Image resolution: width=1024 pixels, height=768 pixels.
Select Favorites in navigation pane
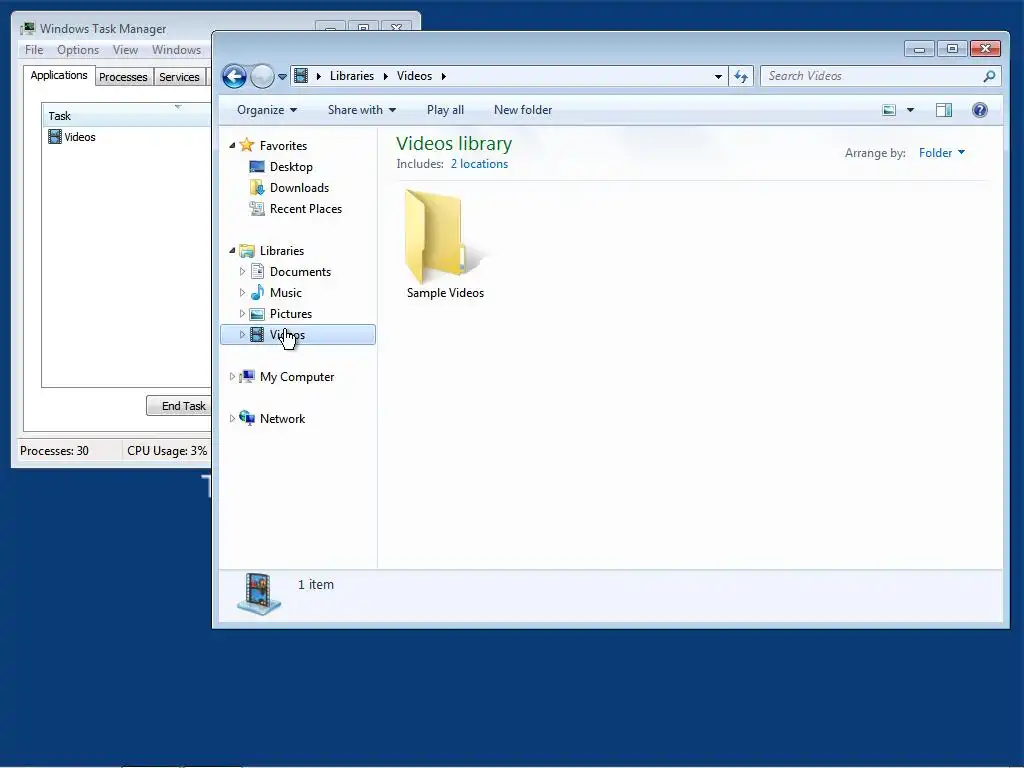(x=283, y=146)
